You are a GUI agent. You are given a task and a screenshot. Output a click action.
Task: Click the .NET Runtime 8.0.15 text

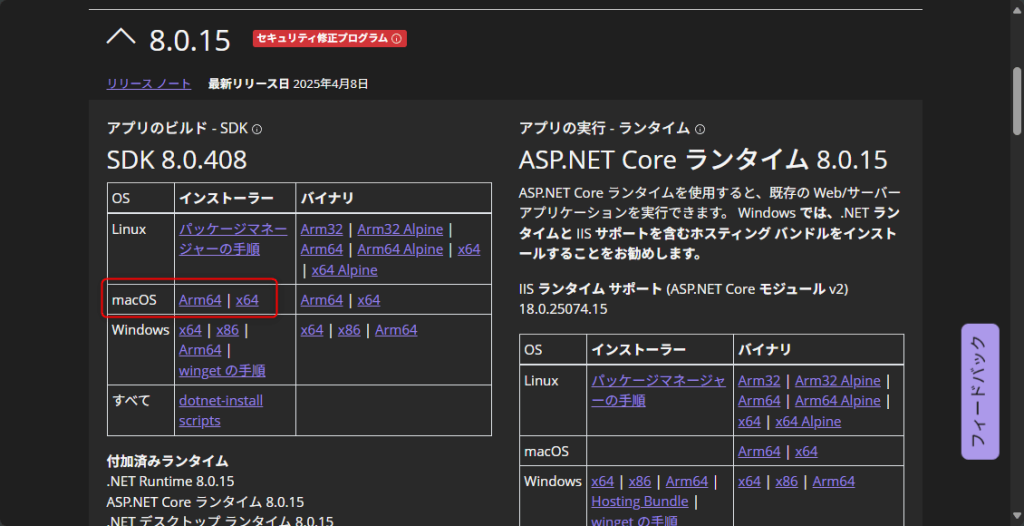[x=170, y=482]
